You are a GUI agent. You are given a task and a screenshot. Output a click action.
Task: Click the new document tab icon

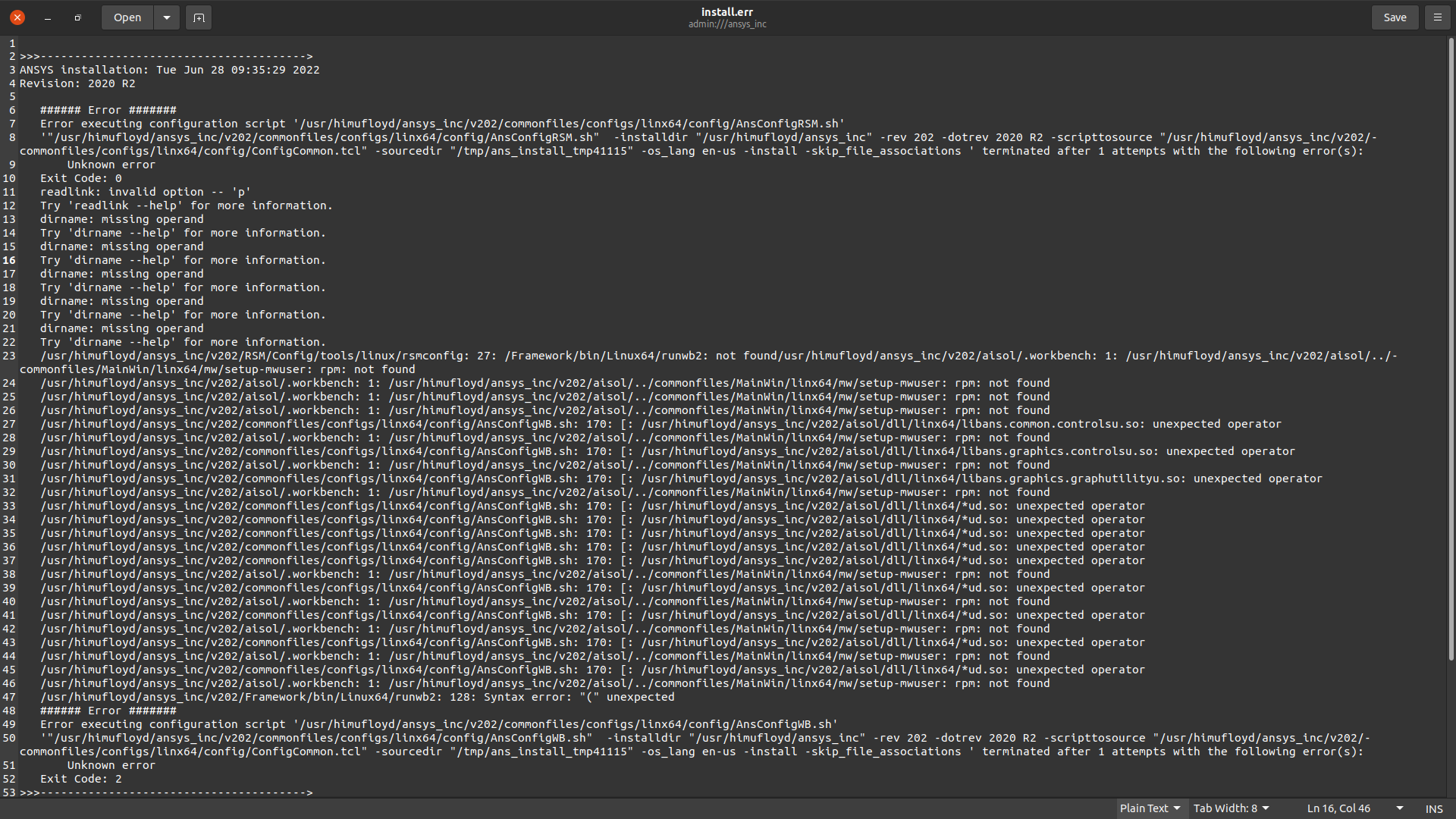(199, 17)
